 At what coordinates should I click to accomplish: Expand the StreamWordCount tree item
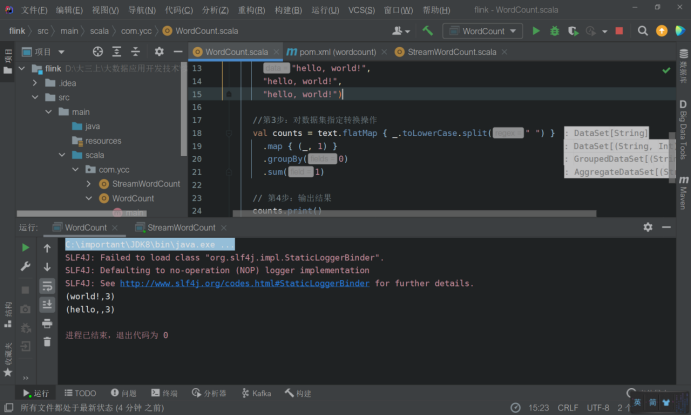pos(89,184)
